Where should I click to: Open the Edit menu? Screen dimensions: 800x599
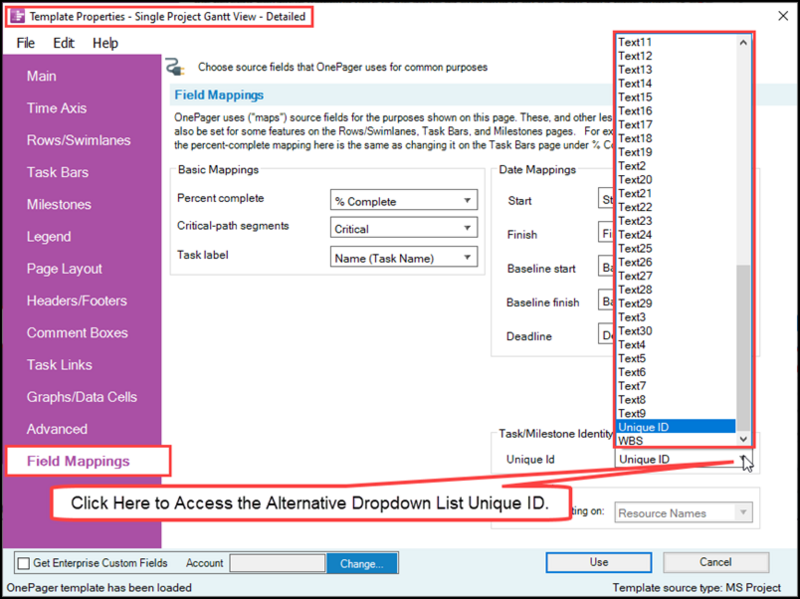tap(63, 43)
